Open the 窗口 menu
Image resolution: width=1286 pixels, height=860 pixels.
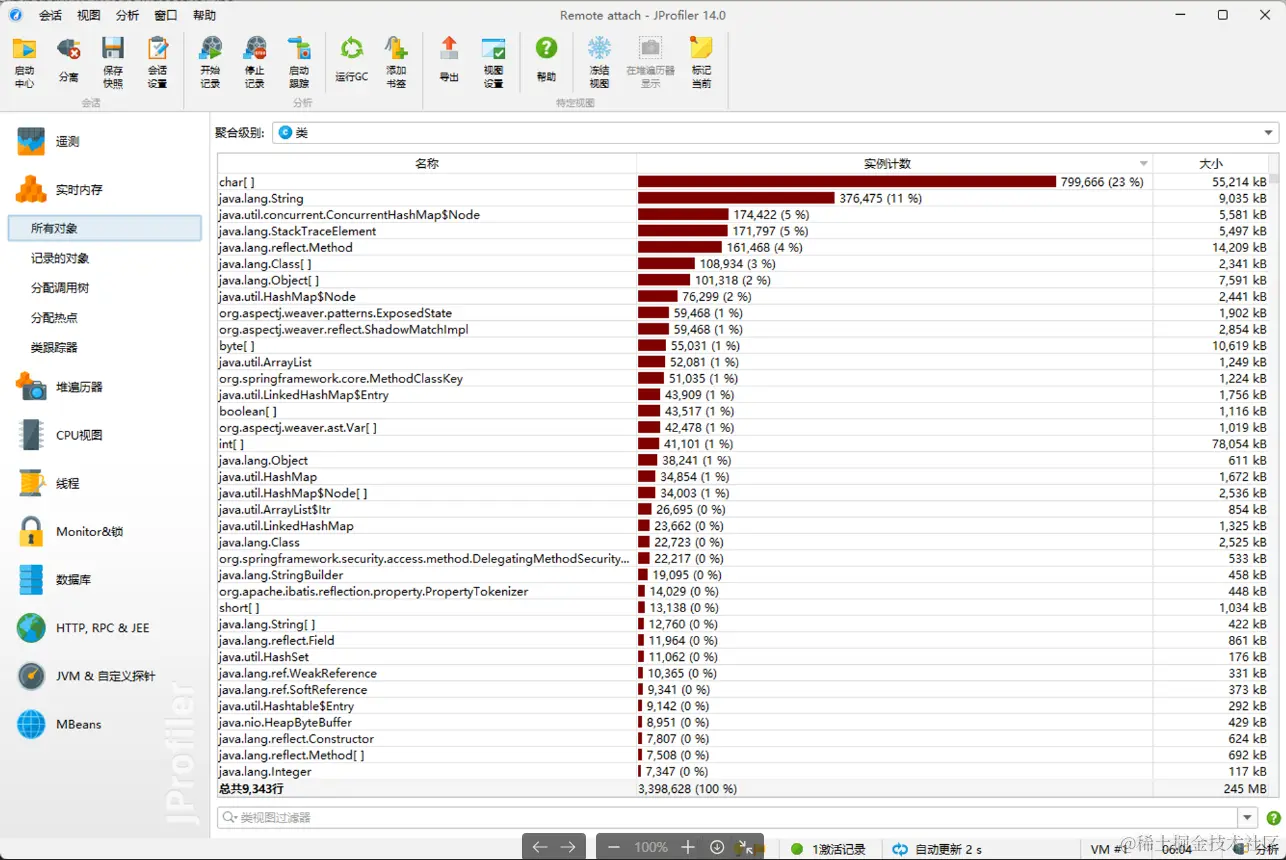click(166, 15)
